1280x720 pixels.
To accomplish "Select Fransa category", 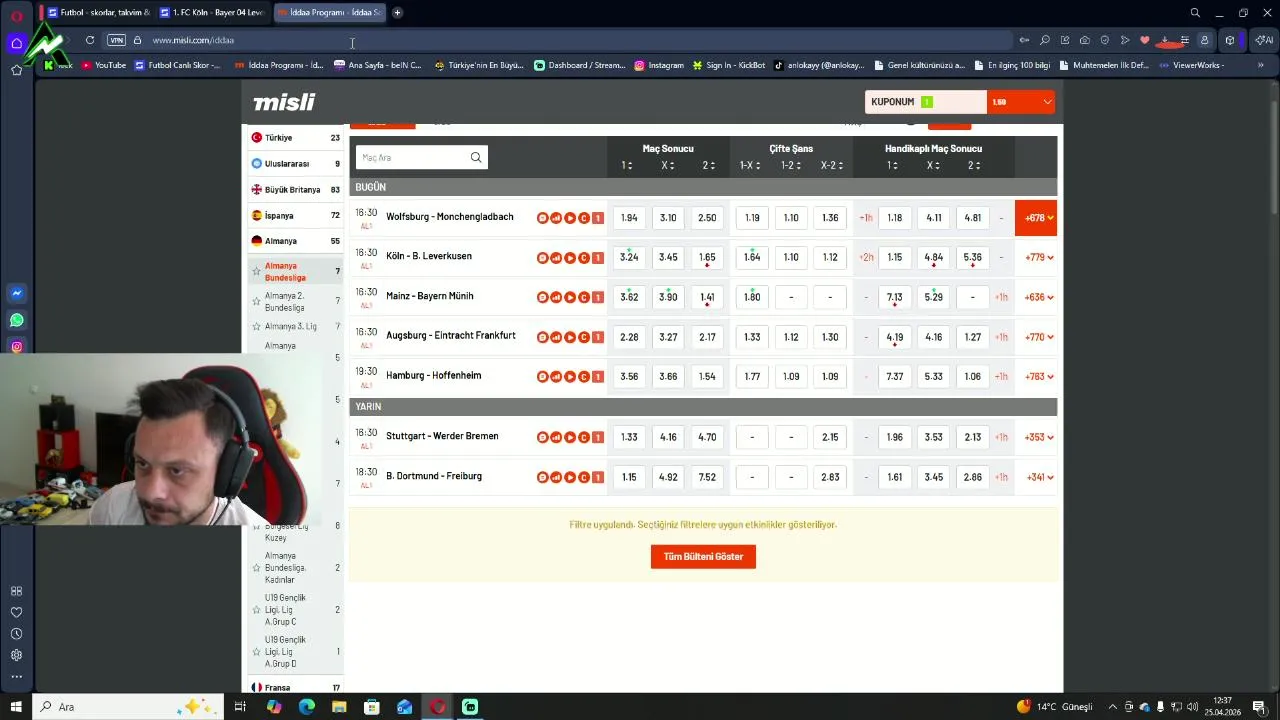I will click(x=295, y=687).
